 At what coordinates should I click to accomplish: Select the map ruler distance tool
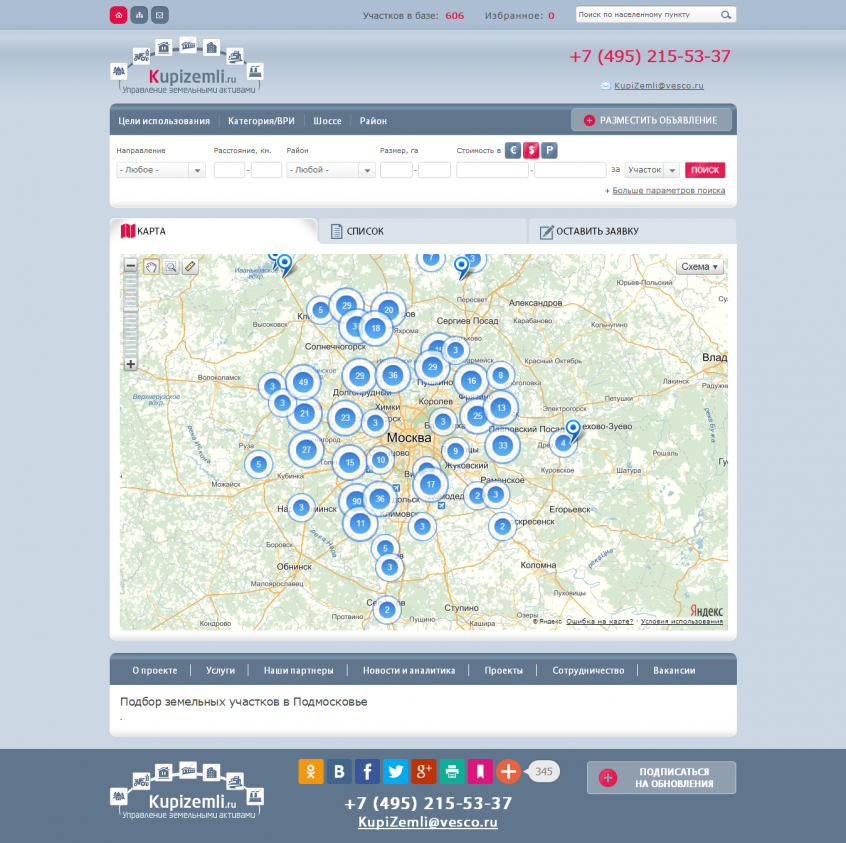click(x=190, y=267)
